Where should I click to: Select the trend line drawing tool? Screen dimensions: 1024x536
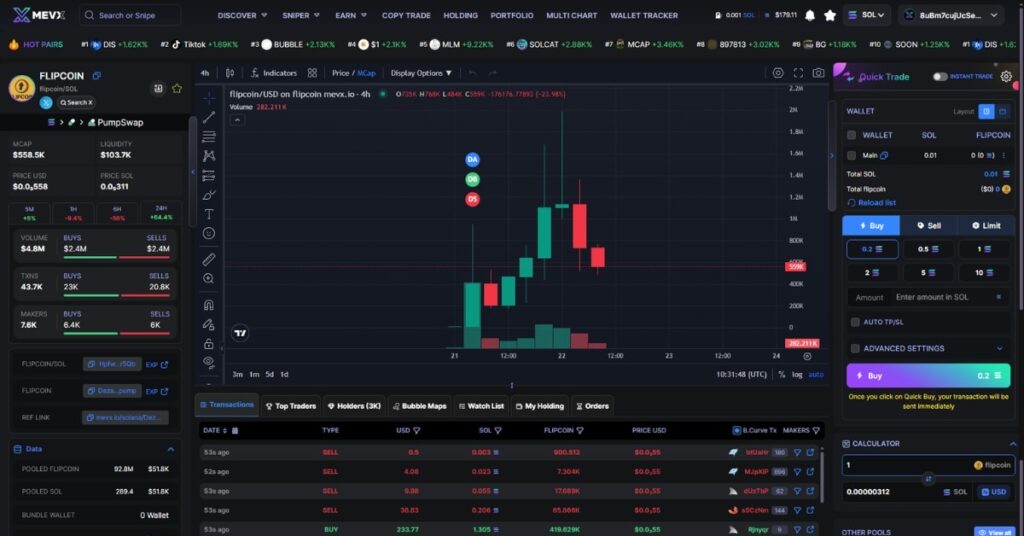click(x=209, y=118)
